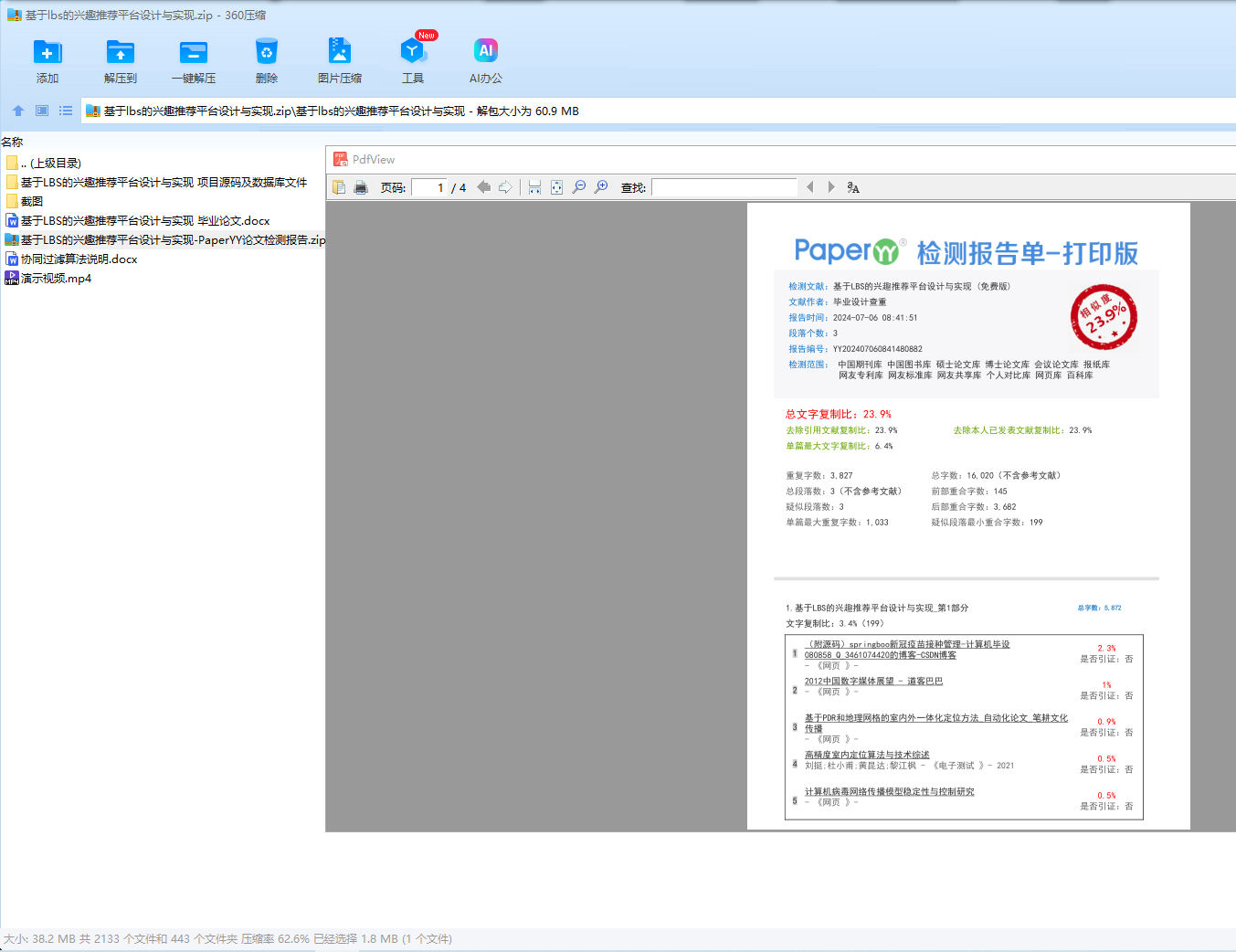Click the 名称 column header
This screenshot has width=1236, height=952.
click(12, 142)
